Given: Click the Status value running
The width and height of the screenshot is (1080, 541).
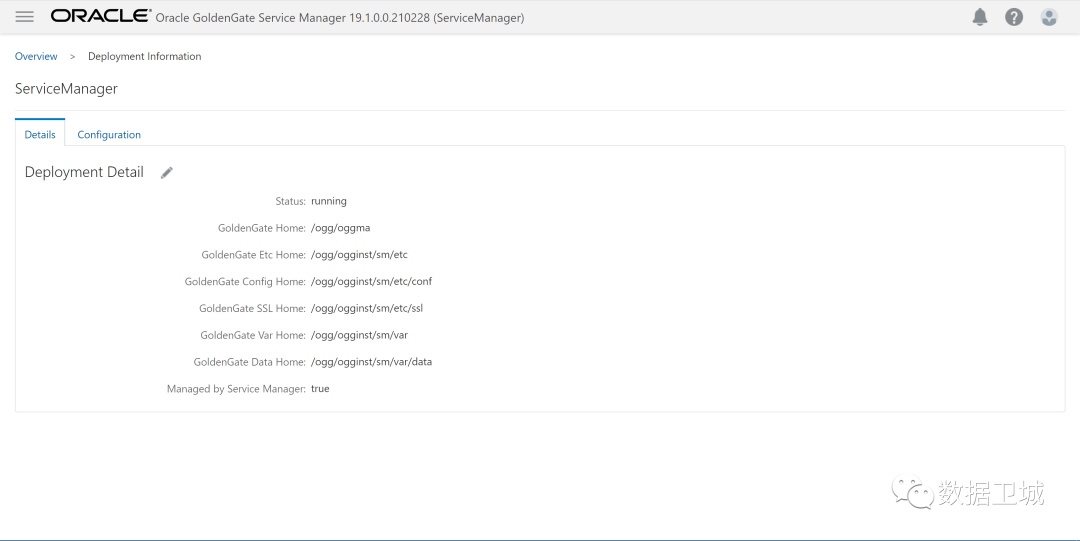Looking at the screenshot, I should click(329, 201).
